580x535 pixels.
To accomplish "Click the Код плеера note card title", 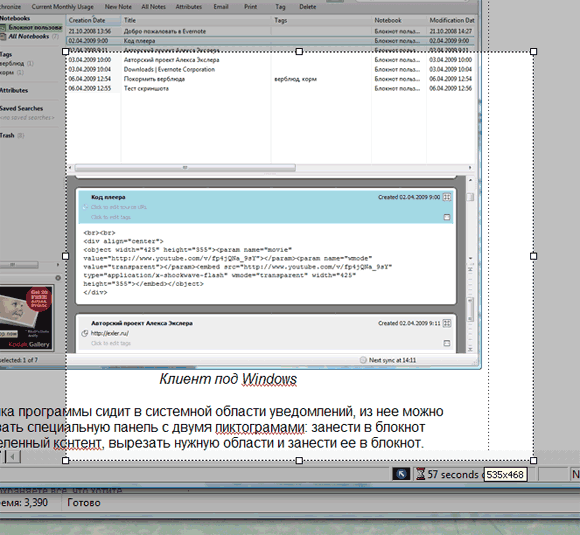I will [108, 197].
